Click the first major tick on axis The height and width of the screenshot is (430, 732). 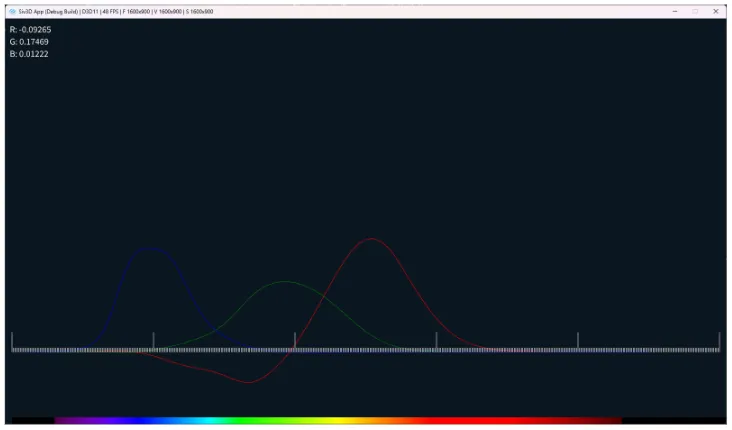coord(12,340)
